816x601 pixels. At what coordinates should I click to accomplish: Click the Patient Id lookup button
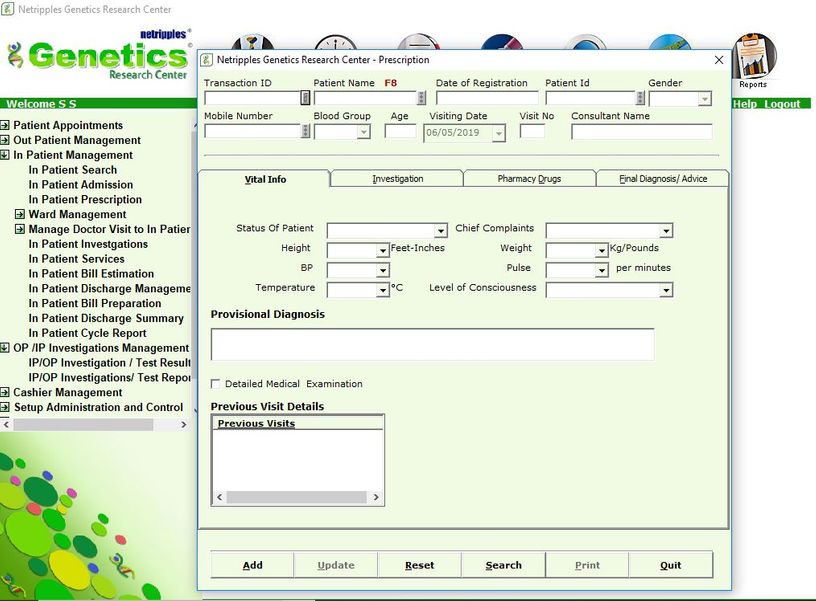641,98
